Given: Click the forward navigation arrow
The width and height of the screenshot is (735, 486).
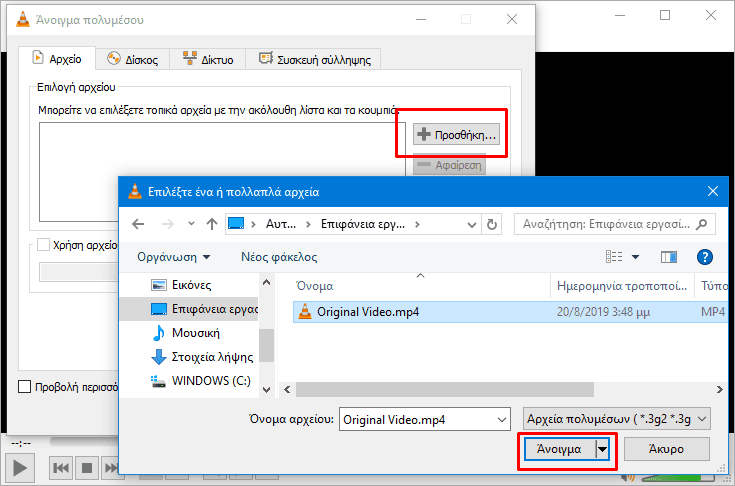Looking at the screenshot, I should tap(167, 224).
